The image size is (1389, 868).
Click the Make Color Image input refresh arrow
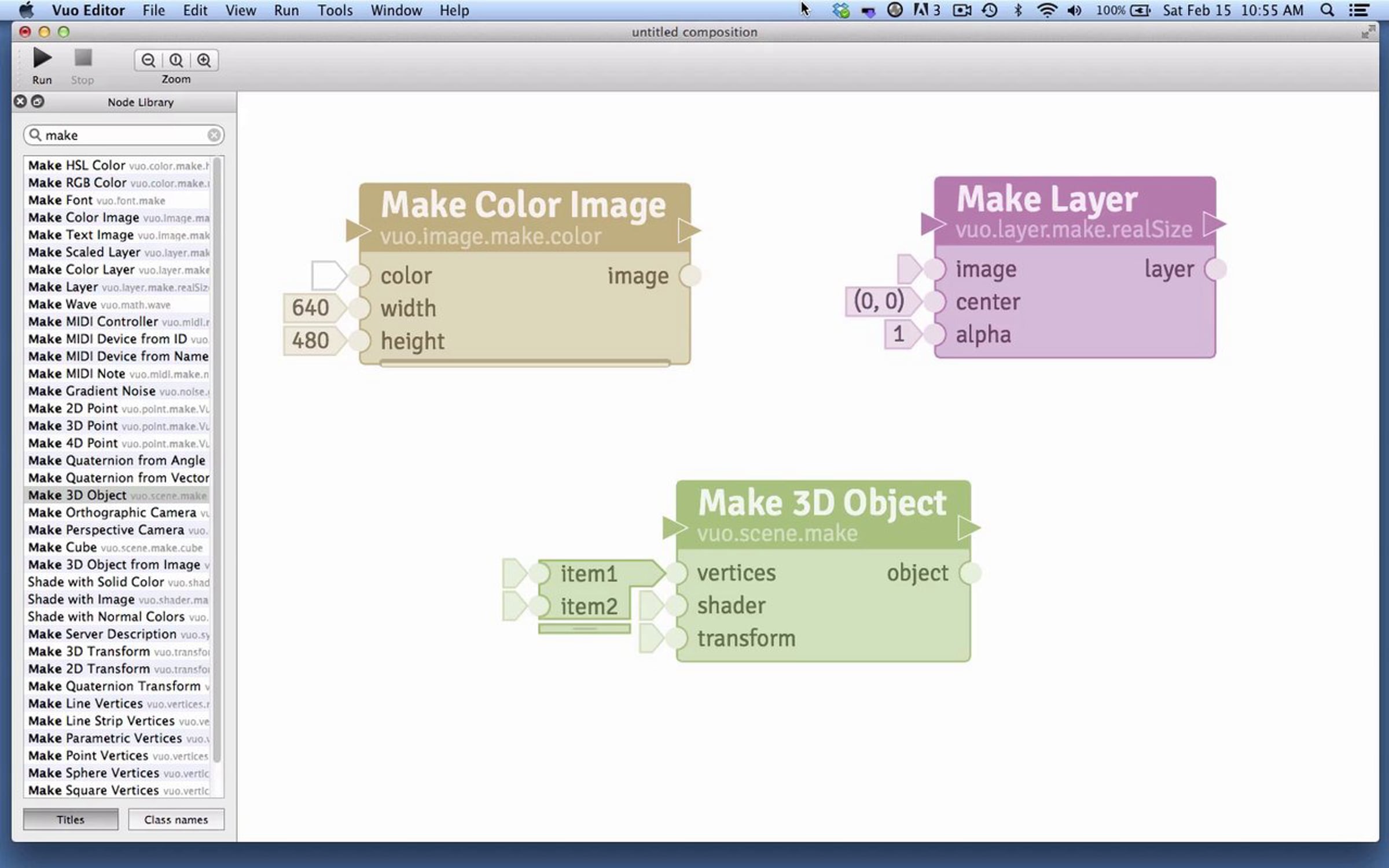(x=356, y=230)
